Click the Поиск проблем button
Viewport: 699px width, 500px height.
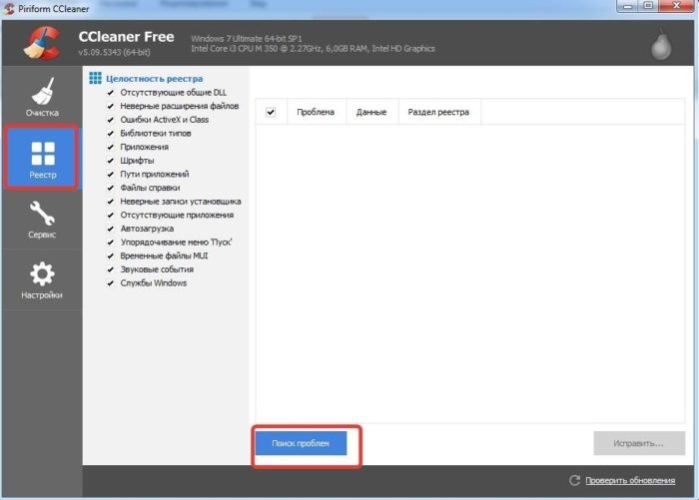point(301,443)
